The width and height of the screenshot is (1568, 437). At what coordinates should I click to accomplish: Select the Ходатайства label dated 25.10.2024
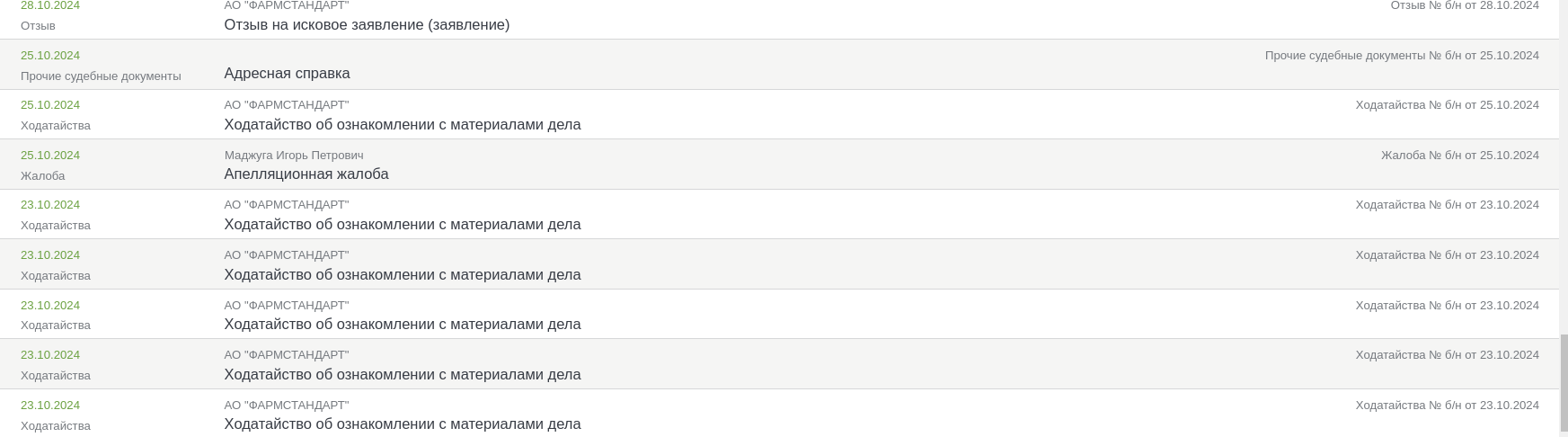tap(56, 126)
